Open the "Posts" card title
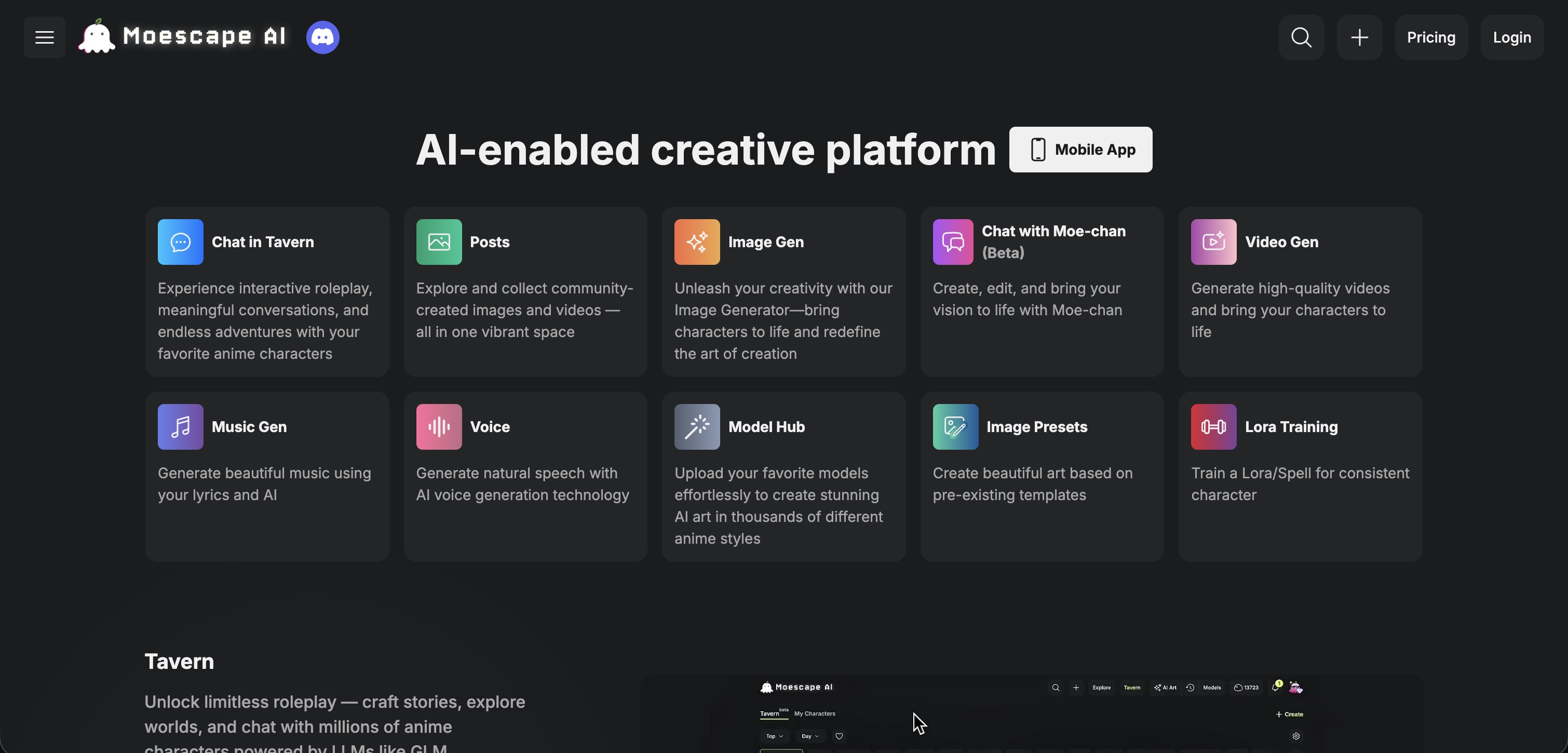Viewport: 1568px width, 753px height. pyautogui.click(x=490, y=241)
